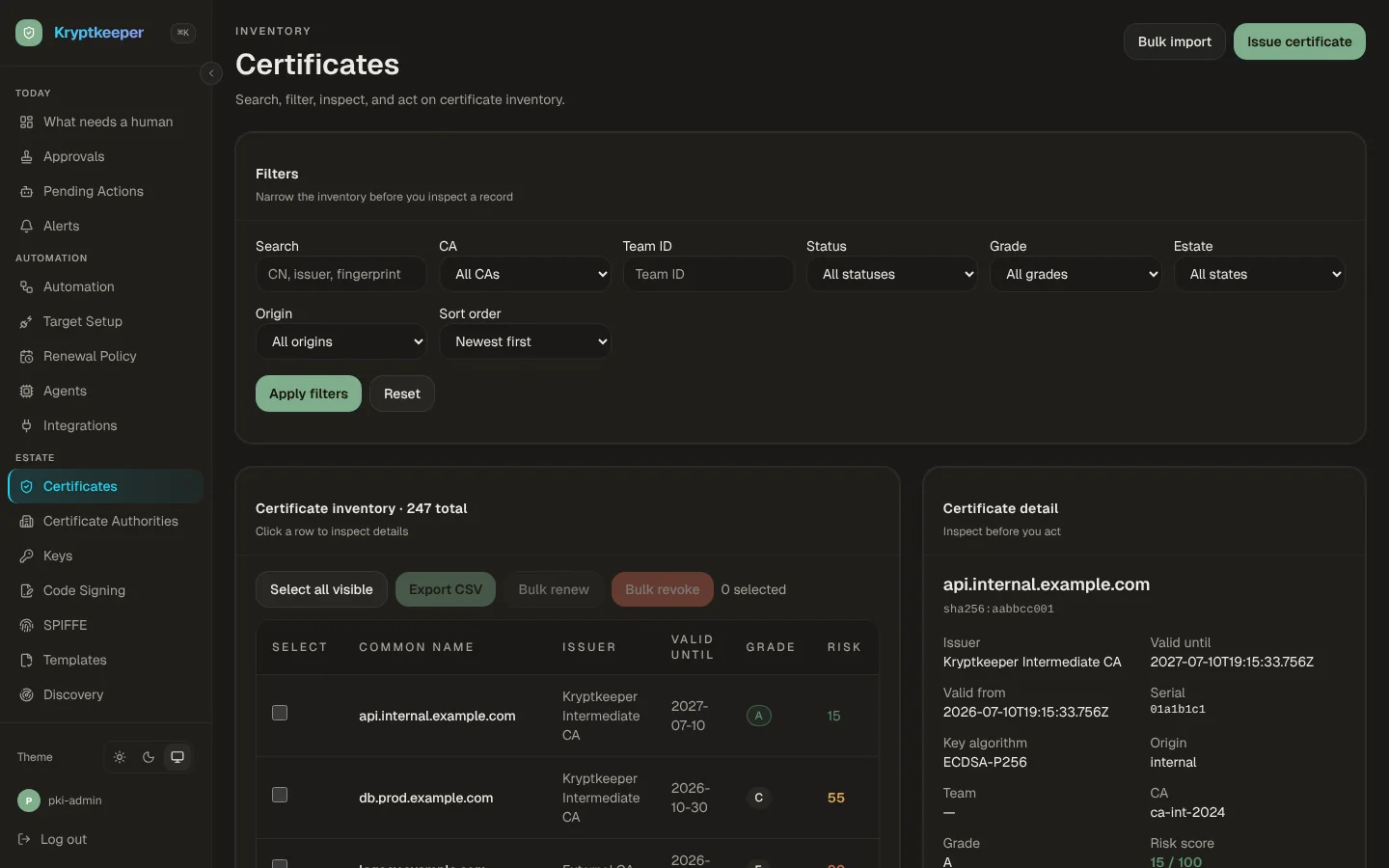Open the CA dropdown showing All CAs
Viewport: 1389px width, 868px height.
point(525,274)
